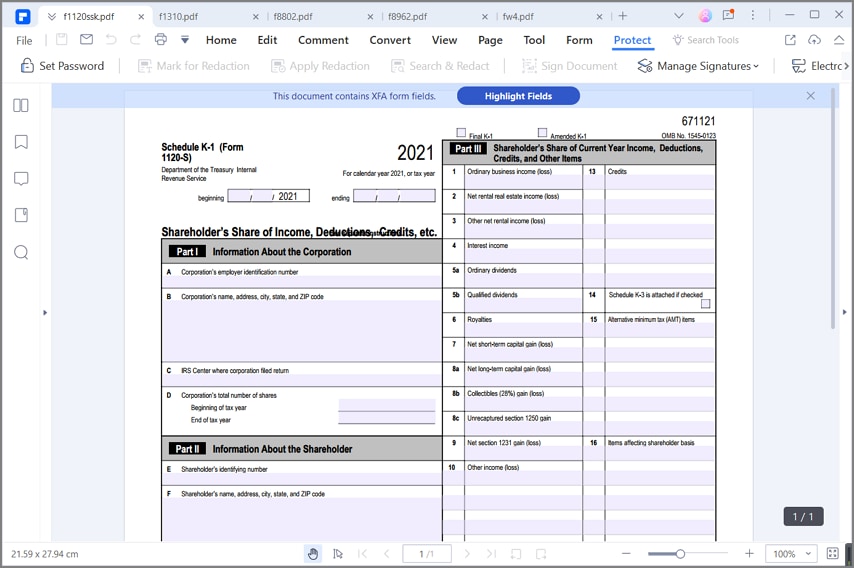This screenshot has width=854, height=568.
Task: Go to first page icon
Action: pyautogui.click(x=362, y=554)
